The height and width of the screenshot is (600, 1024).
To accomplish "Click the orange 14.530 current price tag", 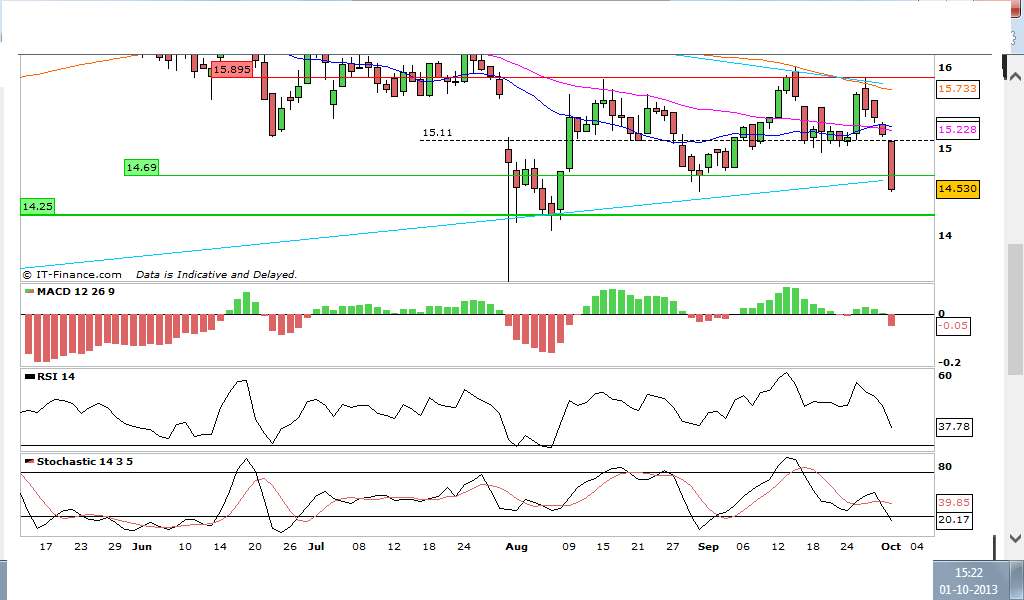I will [957, 189].
